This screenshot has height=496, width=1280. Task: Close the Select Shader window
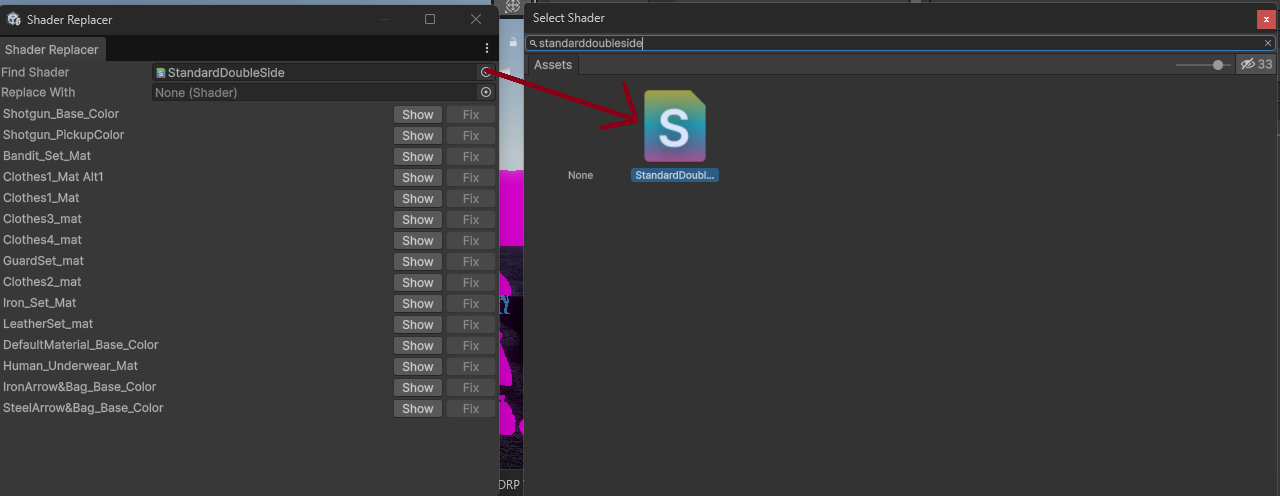pyautogui.click(x=1265, y=18)
